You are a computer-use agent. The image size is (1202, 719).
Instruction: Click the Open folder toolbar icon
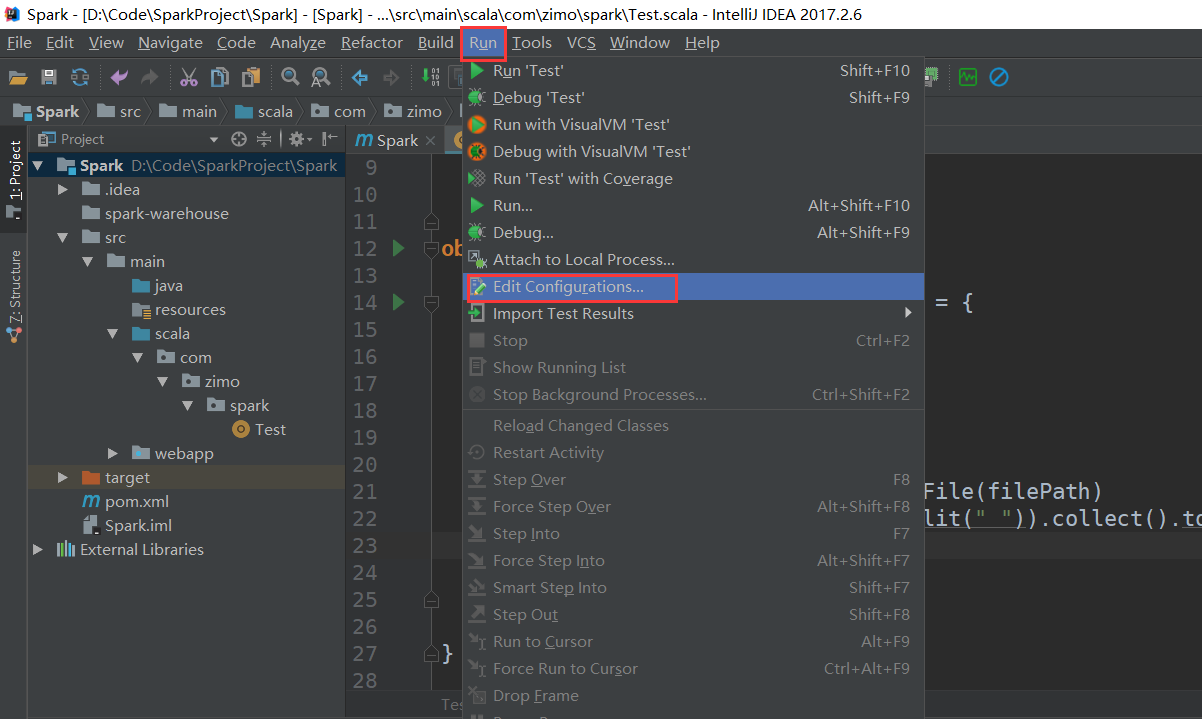[17, 77]
